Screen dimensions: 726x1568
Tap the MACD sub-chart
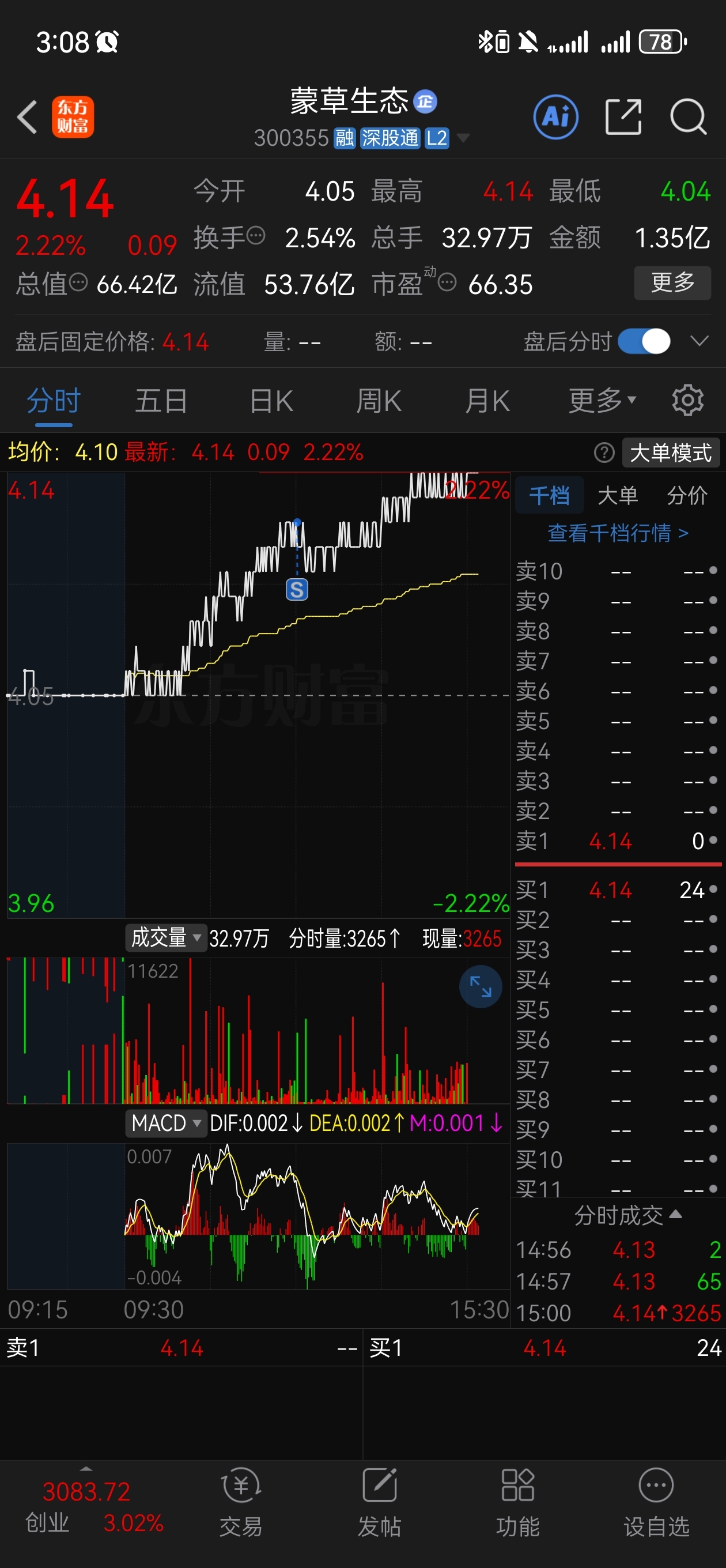tap(258, 1216)
